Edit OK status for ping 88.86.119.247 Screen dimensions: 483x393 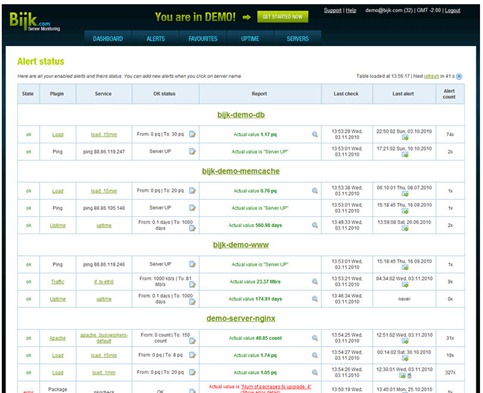192,151
